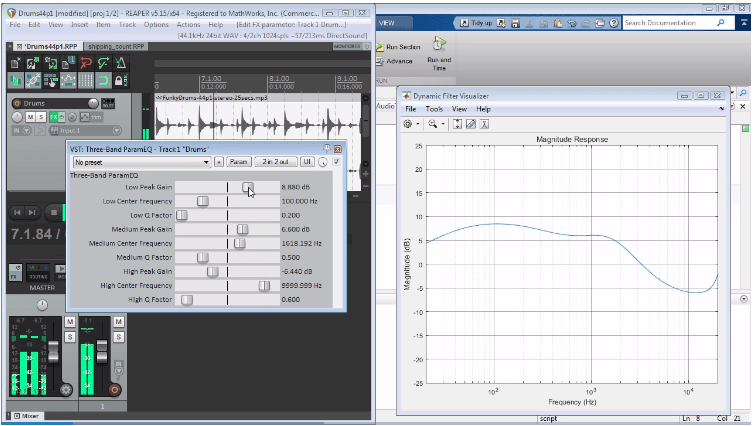Viewport: 755px width, 426px height.
Task: Click the Param button in the plugin window
Action: [238, 160]
